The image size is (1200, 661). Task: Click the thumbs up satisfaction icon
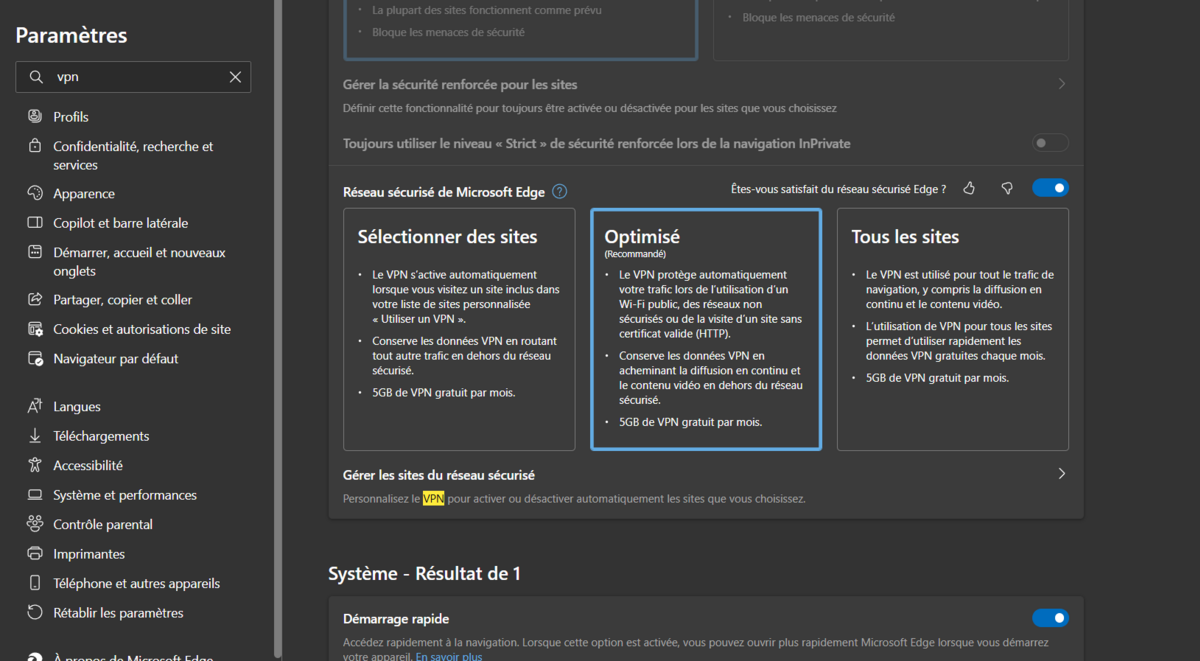(x=969, y=188)
